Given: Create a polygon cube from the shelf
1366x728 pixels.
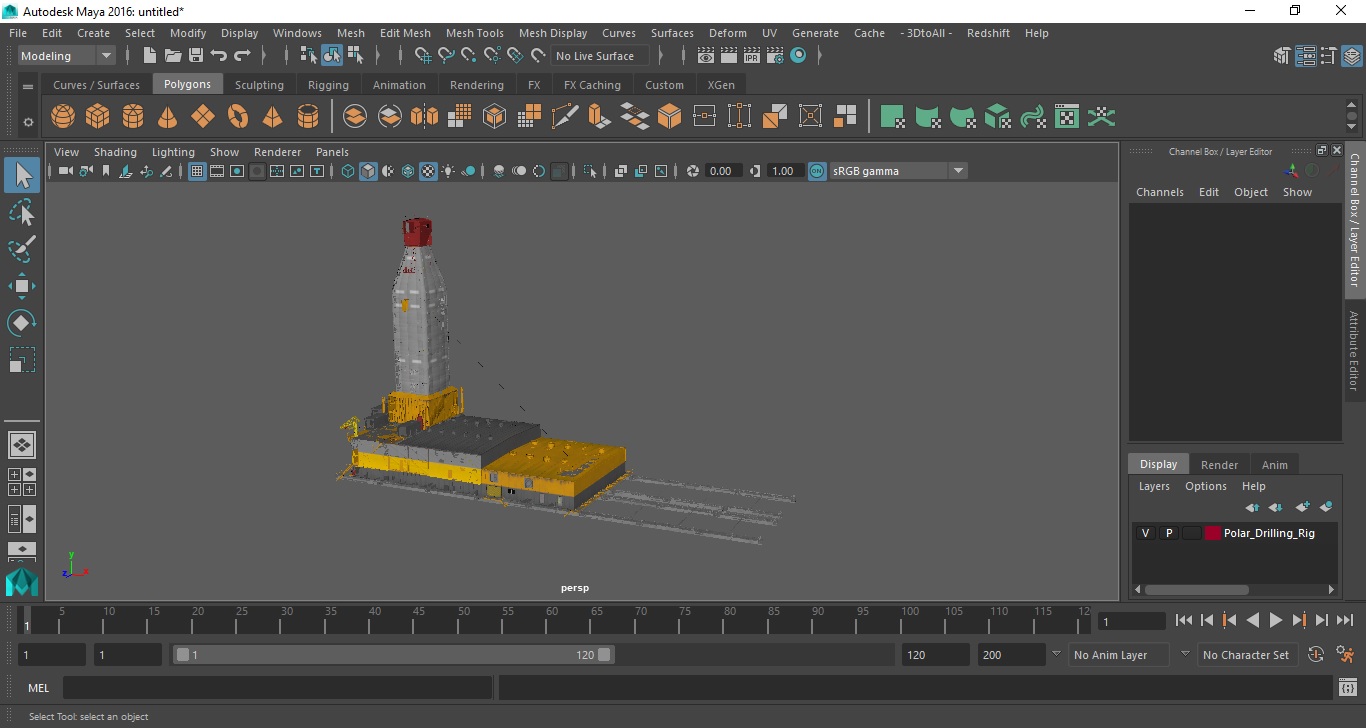Looking at the screenshot, I should click(98, 117).
